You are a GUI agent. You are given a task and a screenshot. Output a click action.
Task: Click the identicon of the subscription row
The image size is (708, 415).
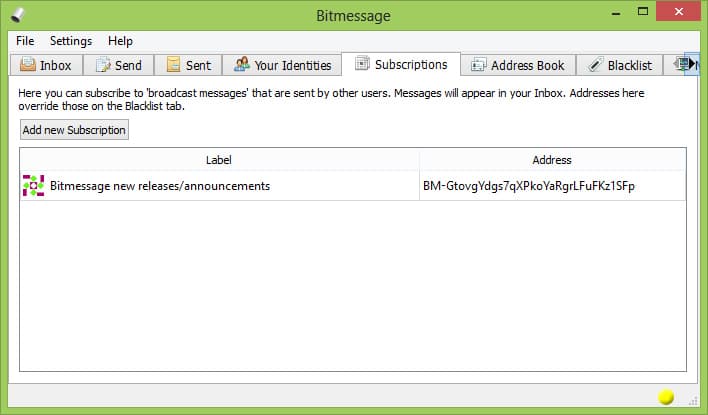pos(33,186)
